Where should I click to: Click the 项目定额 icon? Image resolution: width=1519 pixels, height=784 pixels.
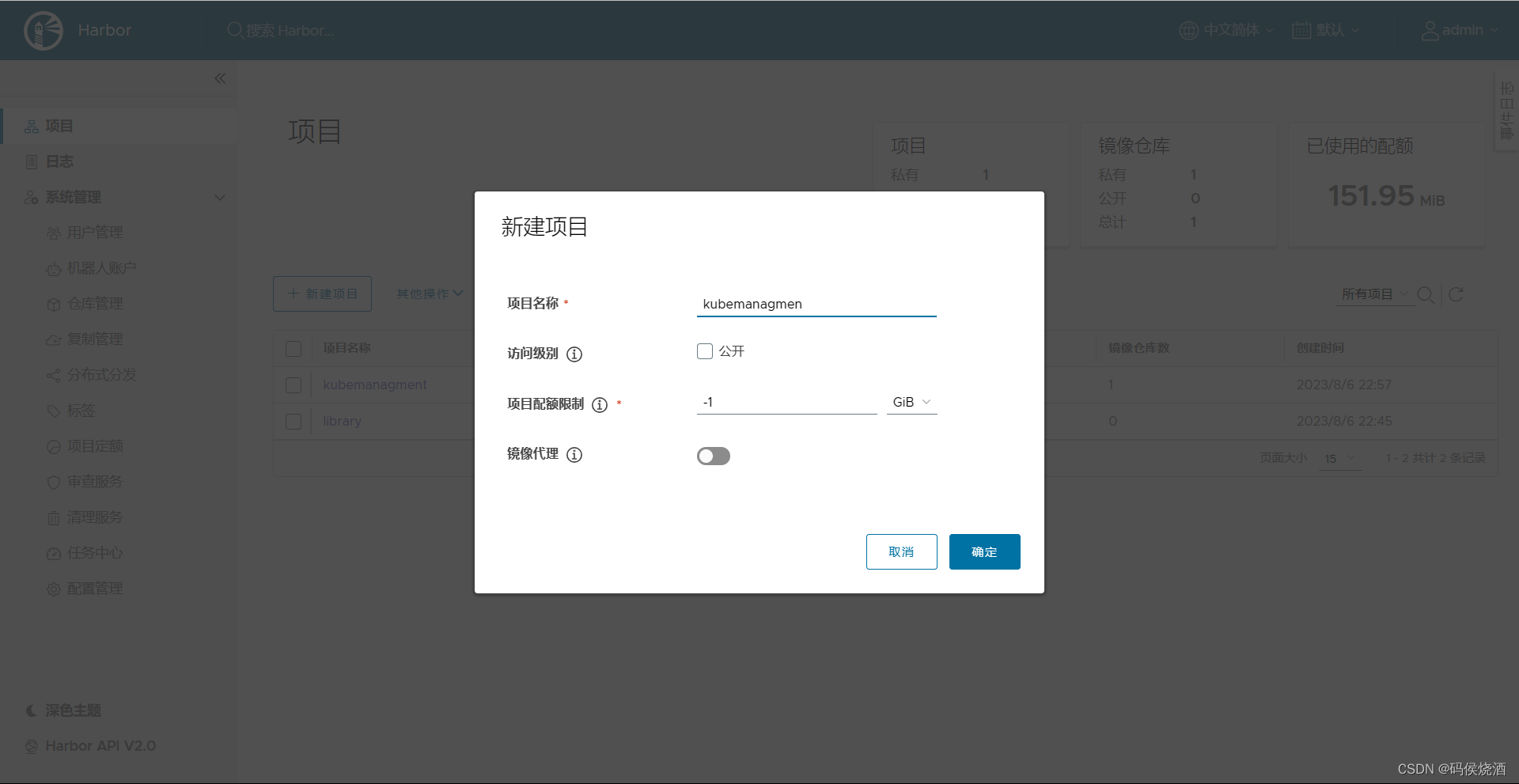[53, 447]
